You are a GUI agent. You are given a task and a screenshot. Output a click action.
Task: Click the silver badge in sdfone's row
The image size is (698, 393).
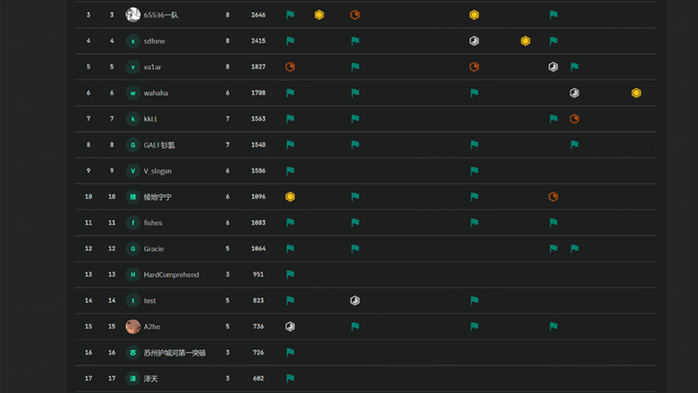tap(474, 41)
